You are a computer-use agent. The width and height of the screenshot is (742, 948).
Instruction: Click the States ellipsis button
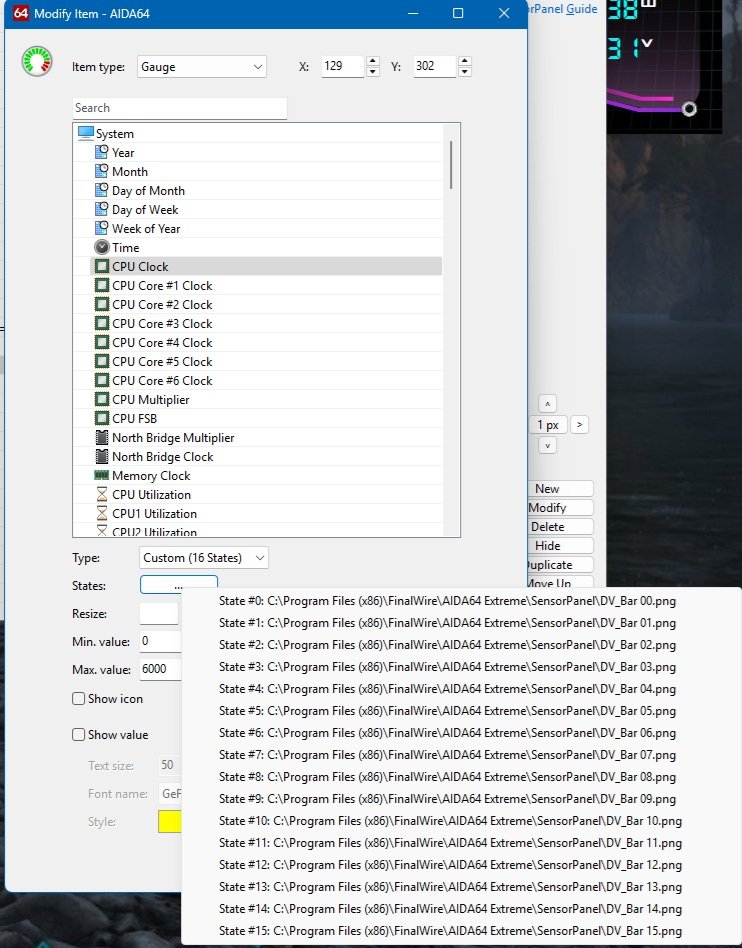point(178,584)
